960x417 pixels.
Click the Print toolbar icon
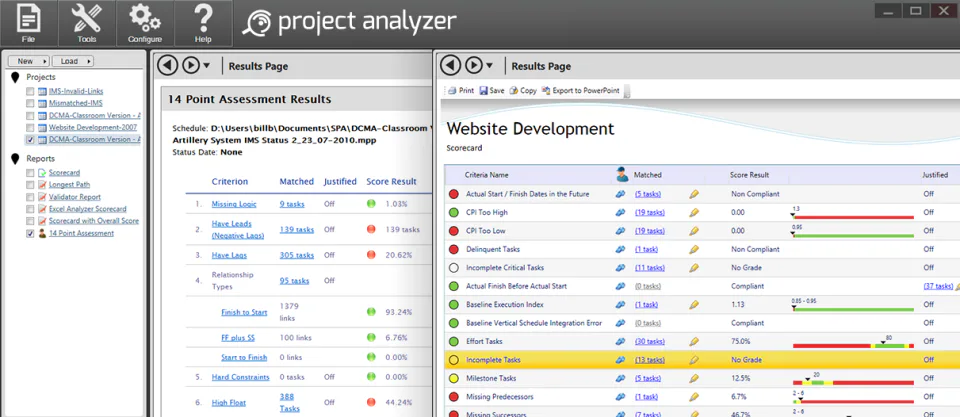click(x=452, y=91)
